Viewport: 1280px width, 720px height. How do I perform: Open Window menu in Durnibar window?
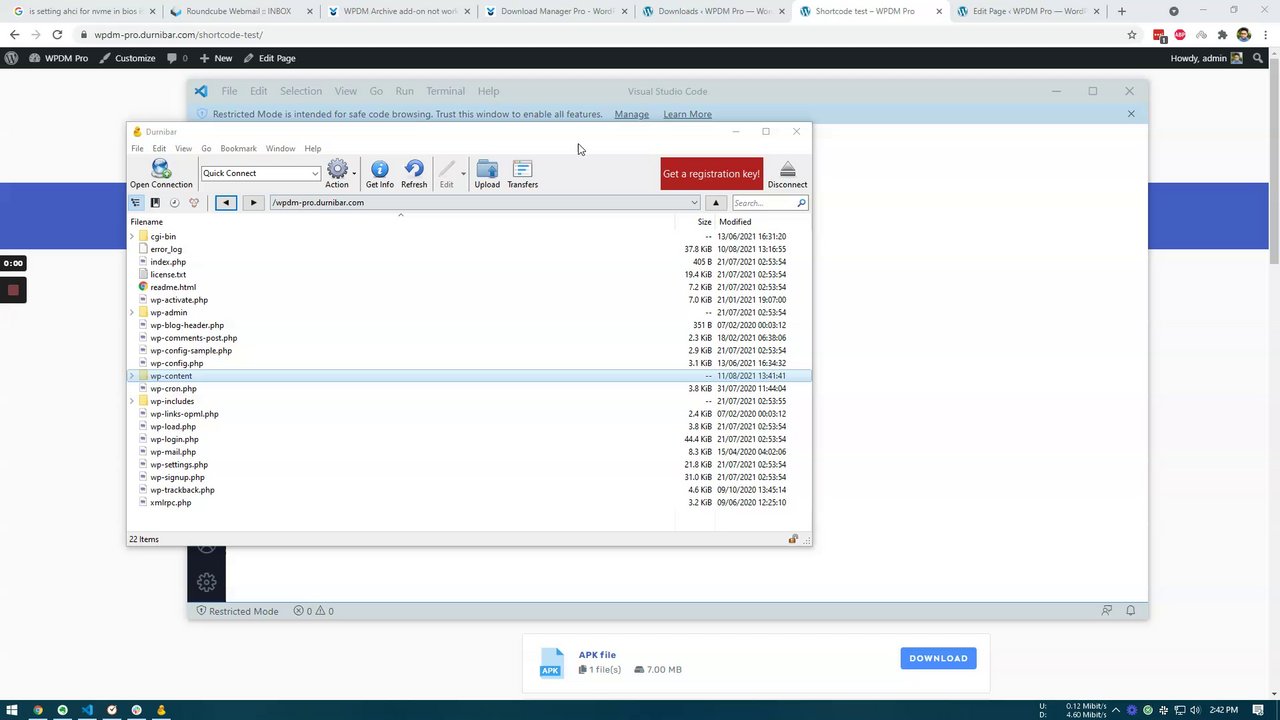280,148
